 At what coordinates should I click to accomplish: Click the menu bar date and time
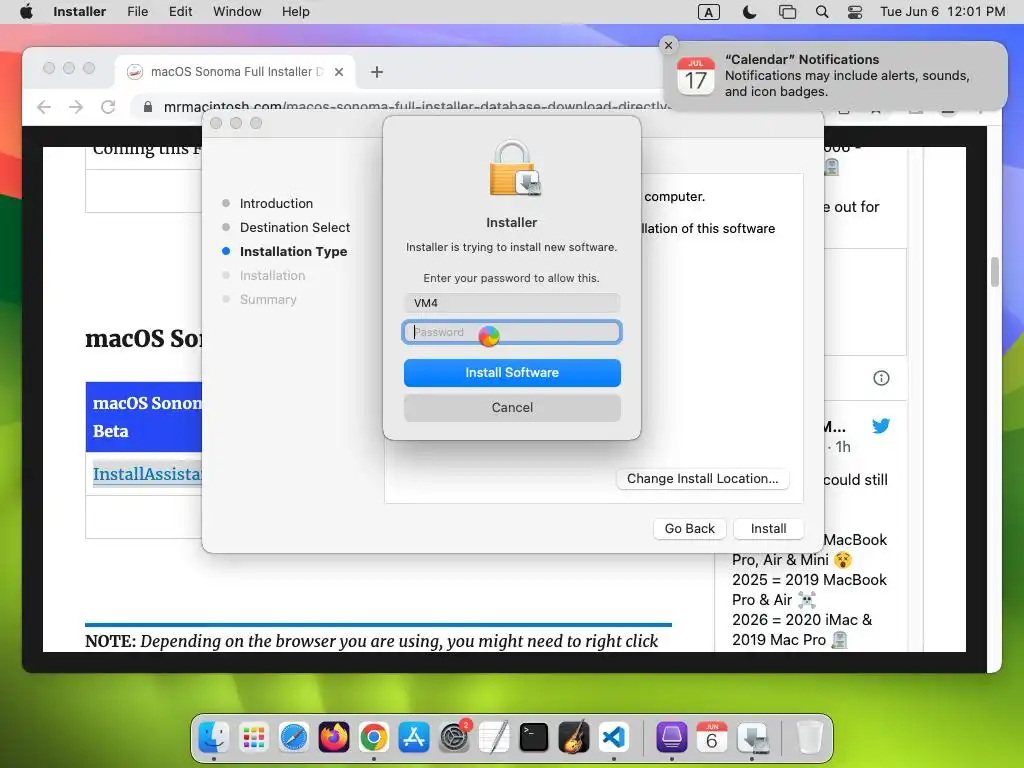pyautogui.click(x=942, y=12)
